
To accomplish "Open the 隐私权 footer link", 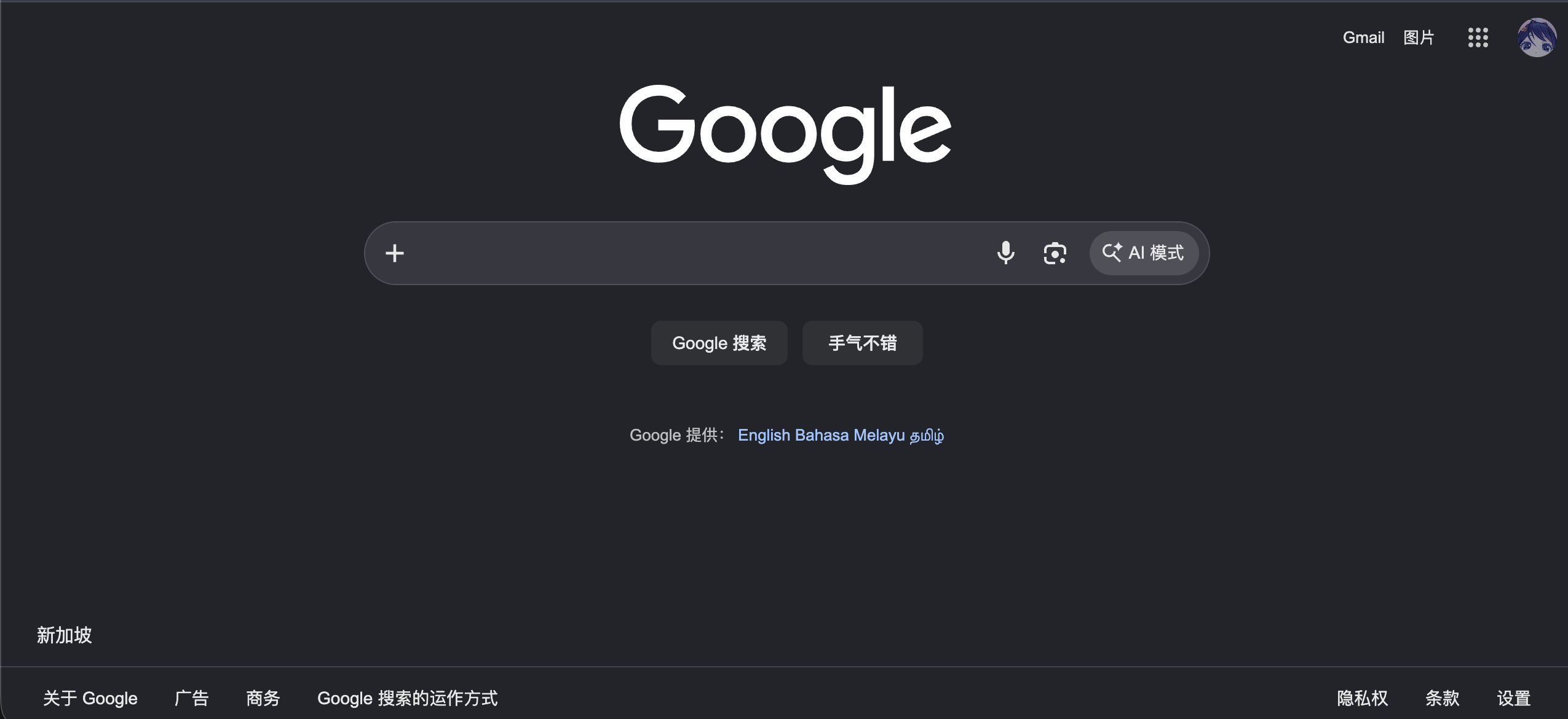I will [x=1363, y=698].
